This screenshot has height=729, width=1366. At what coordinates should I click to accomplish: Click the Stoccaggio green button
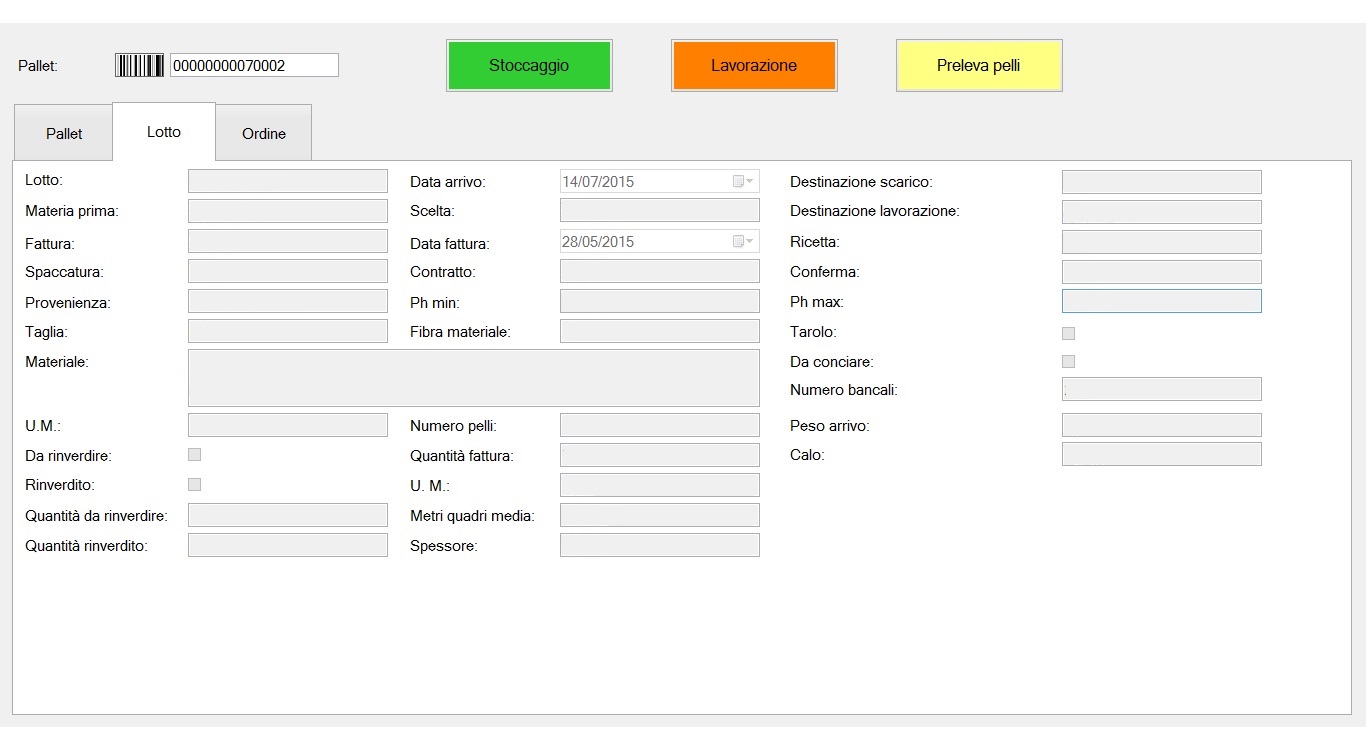click(x=529, y=66)
